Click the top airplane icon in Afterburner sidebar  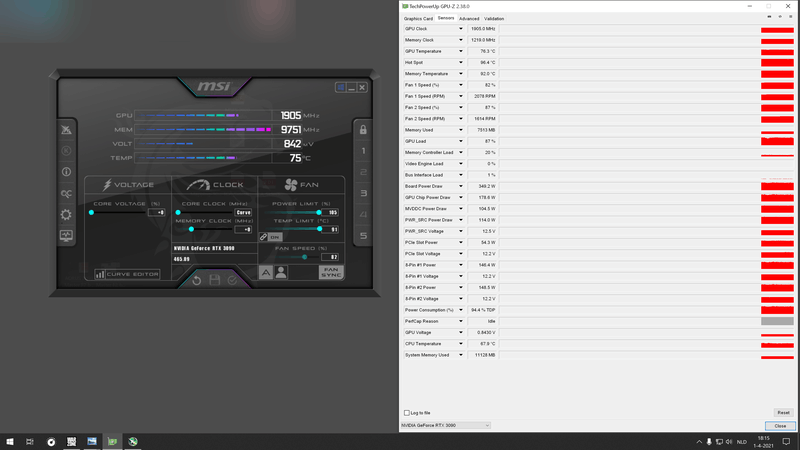(66, 130)
